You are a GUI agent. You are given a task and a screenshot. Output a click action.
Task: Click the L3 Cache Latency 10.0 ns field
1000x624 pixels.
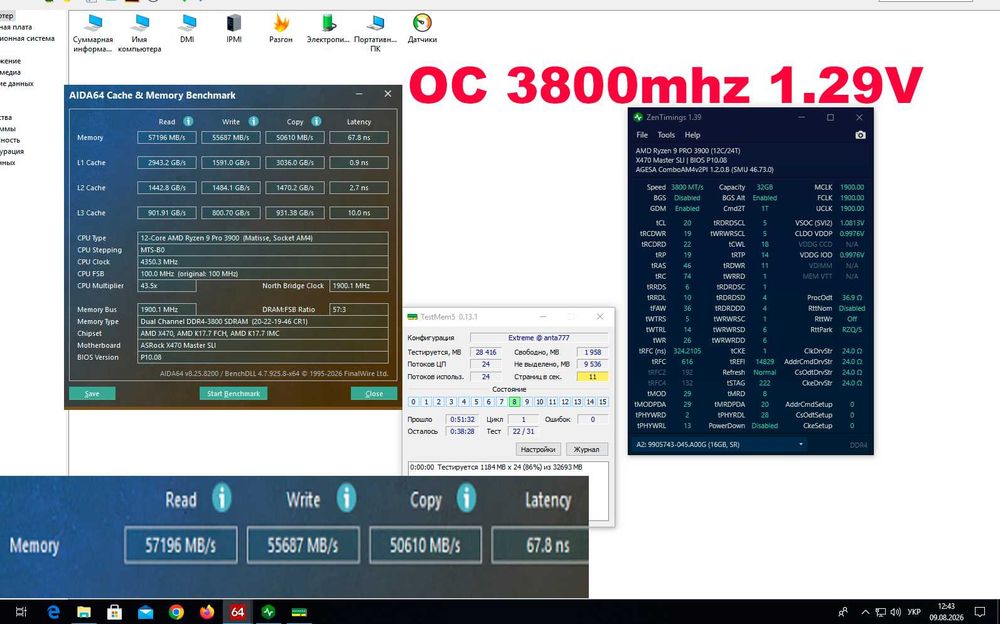point(359,212)
